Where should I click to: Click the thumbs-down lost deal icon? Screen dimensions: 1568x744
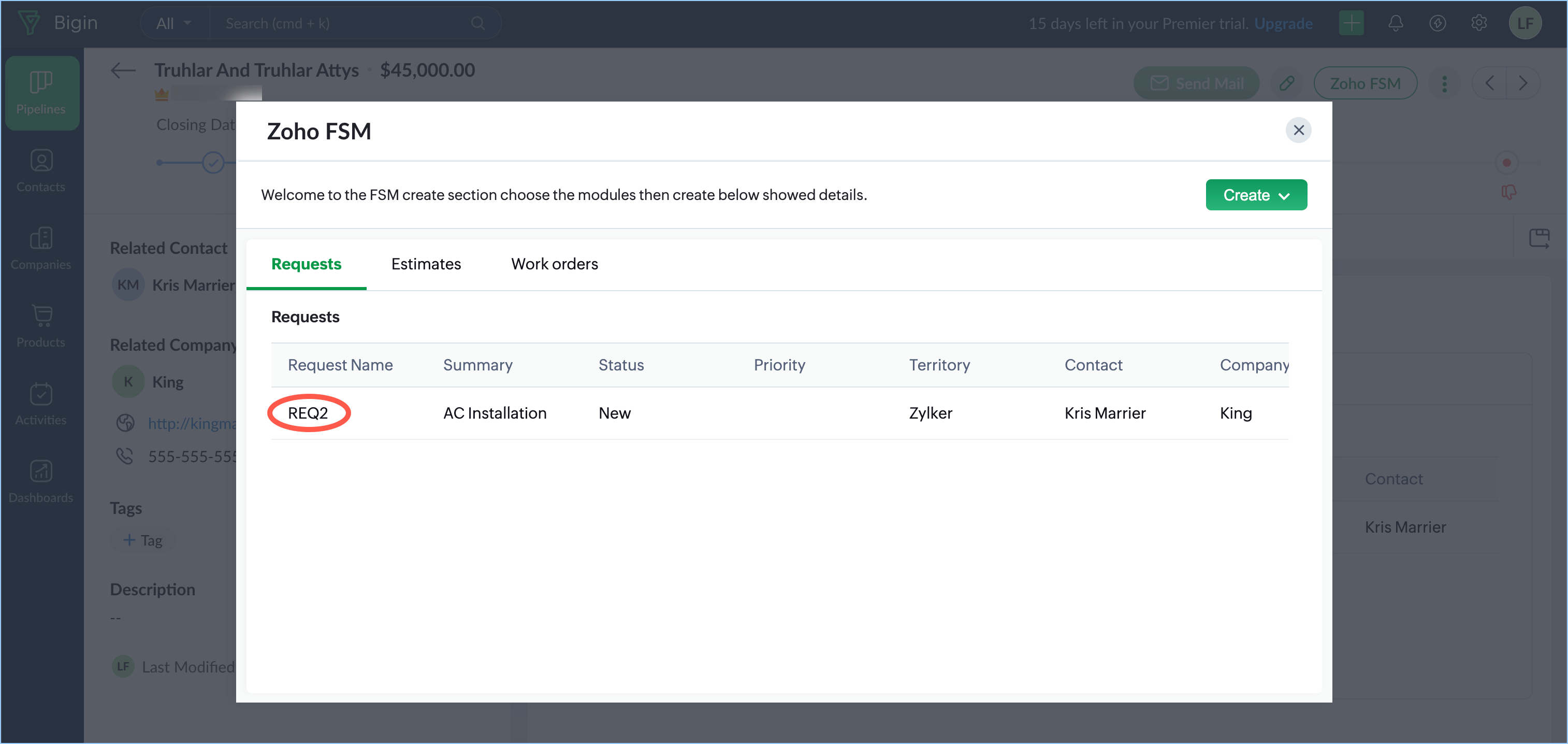(x=1508, y=192)
